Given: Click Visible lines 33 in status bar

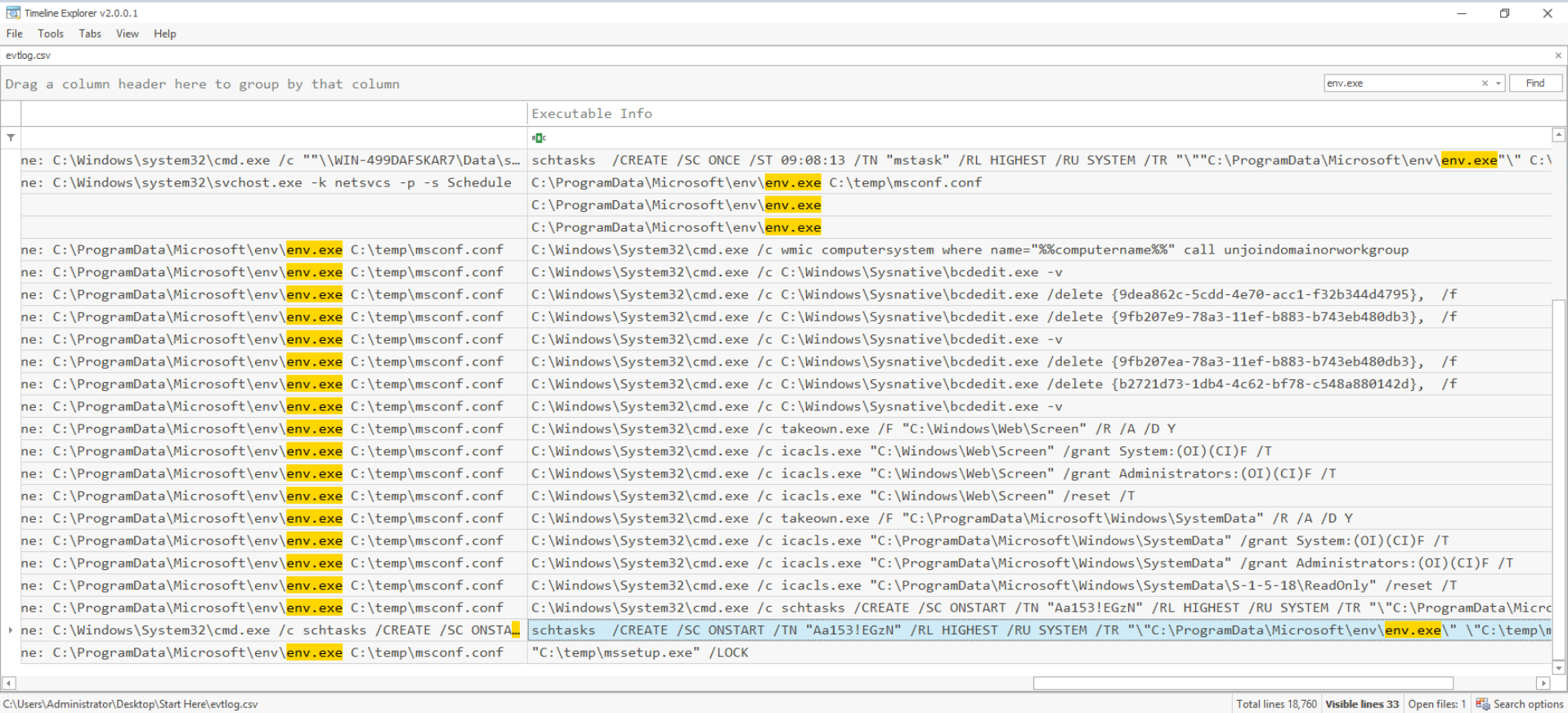Looking at the screenshot, I should (x=1362, y=704).
